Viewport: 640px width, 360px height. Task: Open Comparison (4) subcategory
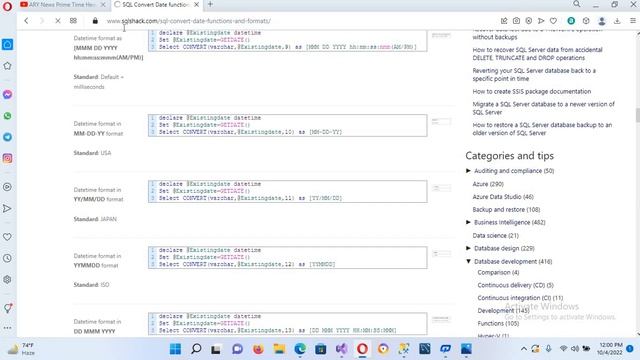[x=498, y=272]
